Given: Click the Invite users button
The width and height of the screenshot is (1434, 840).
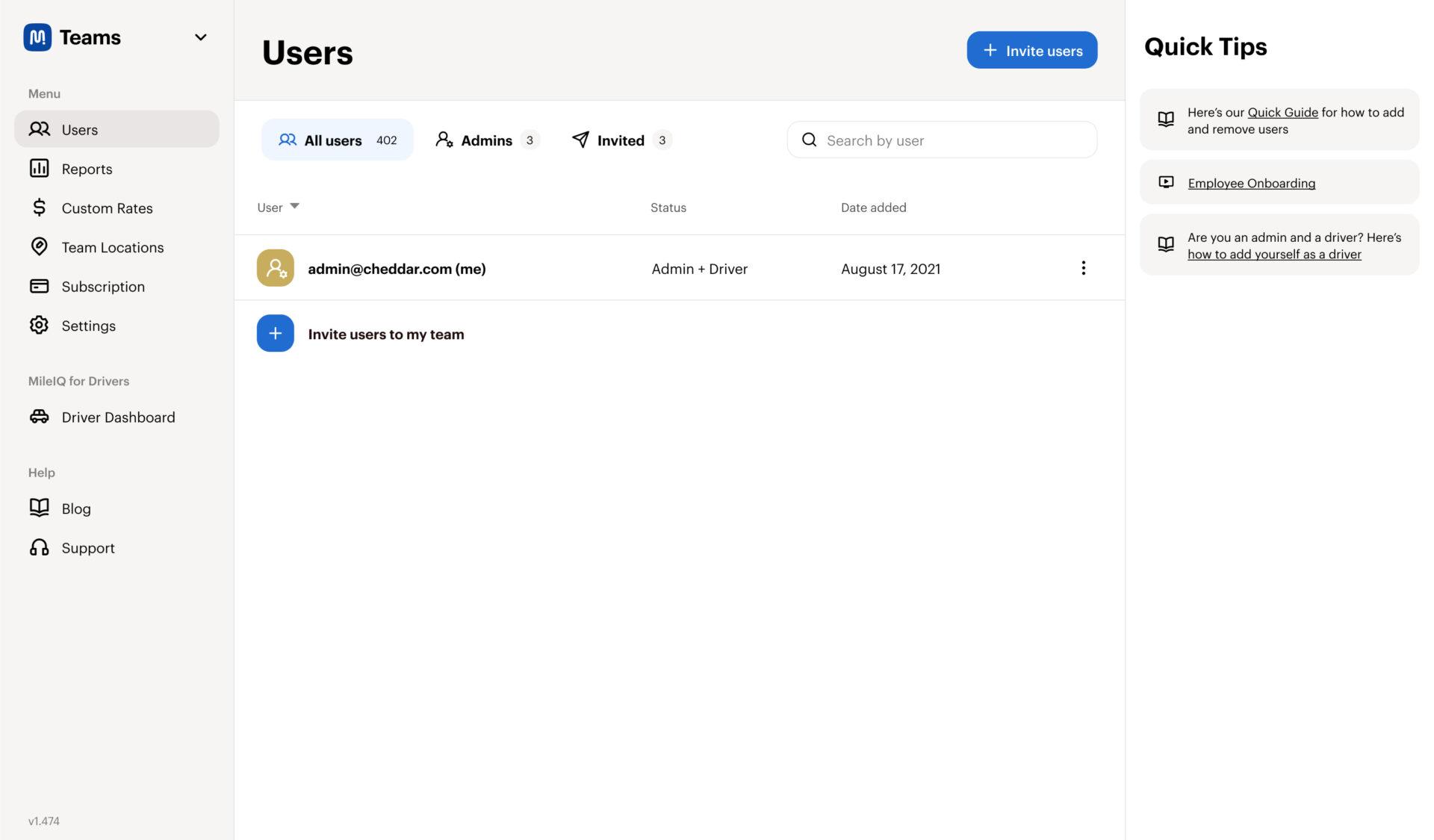Looking at the screenshot, I should tap(1031, 50).
